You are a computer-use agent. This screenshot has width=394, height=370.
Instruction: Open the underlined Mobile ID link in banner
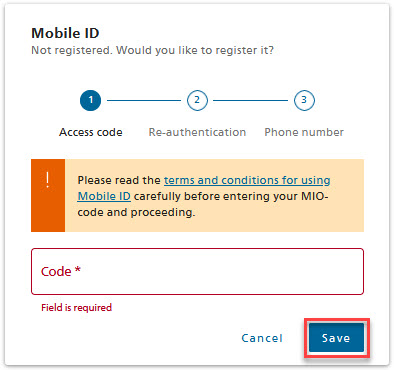point(104,196)
